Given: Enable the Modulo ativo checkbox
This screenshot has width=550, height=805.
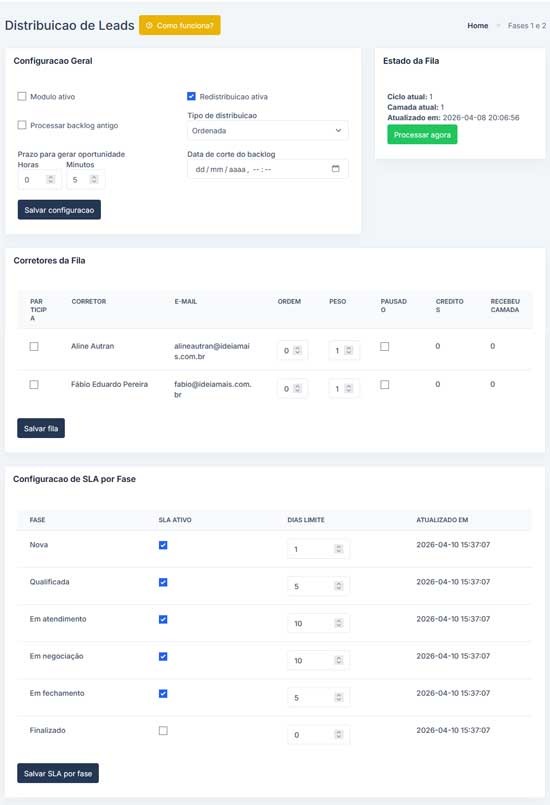Looking at the screenshot, I should pos(22,96).
